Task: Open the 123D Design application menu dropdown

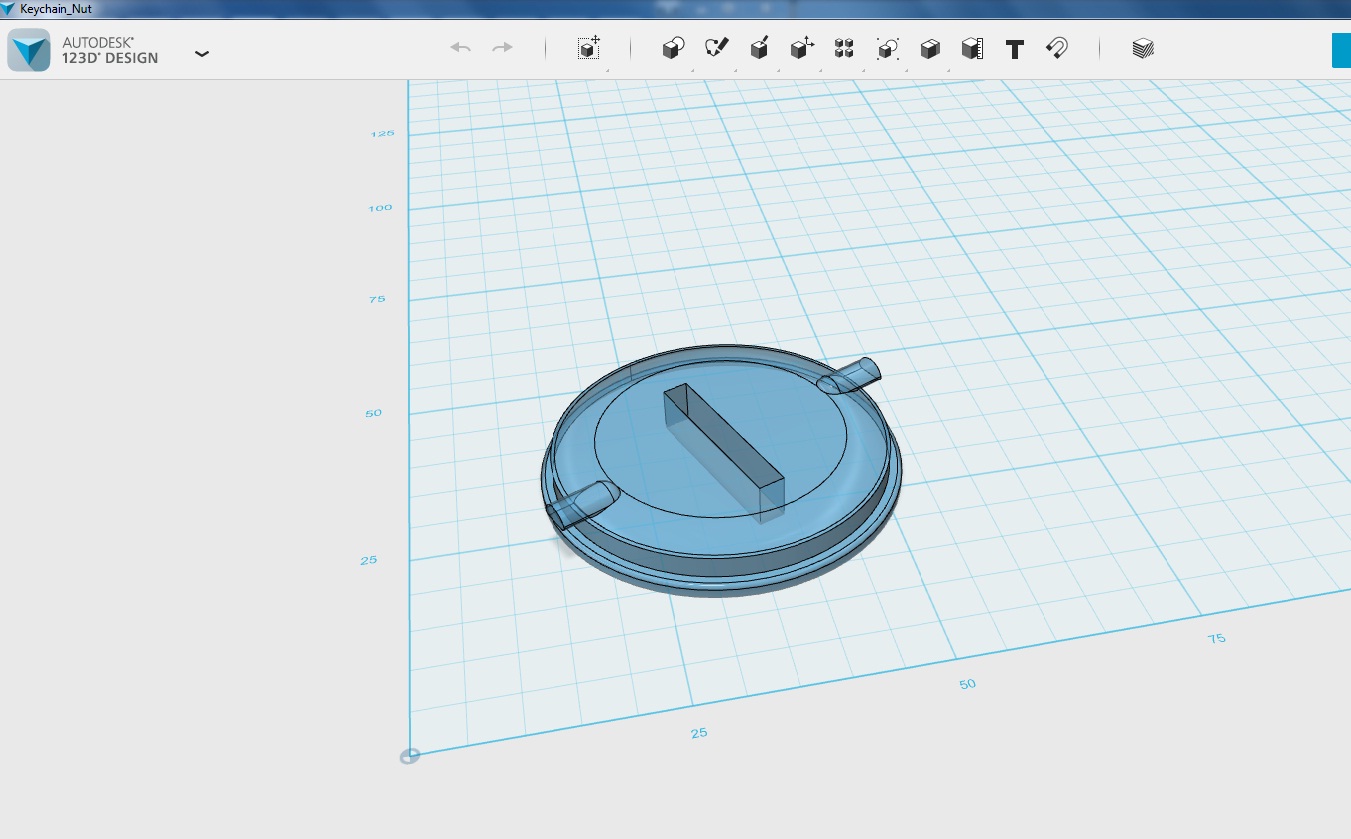Action: (202, 53)
